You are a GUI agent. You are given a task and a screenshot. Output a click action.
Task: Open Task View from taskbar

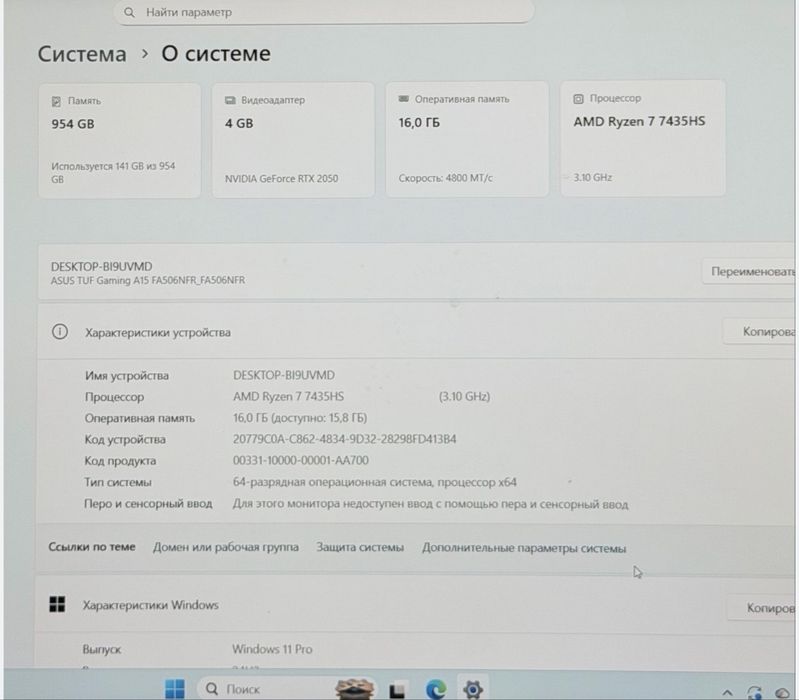(x=397, y=690)
